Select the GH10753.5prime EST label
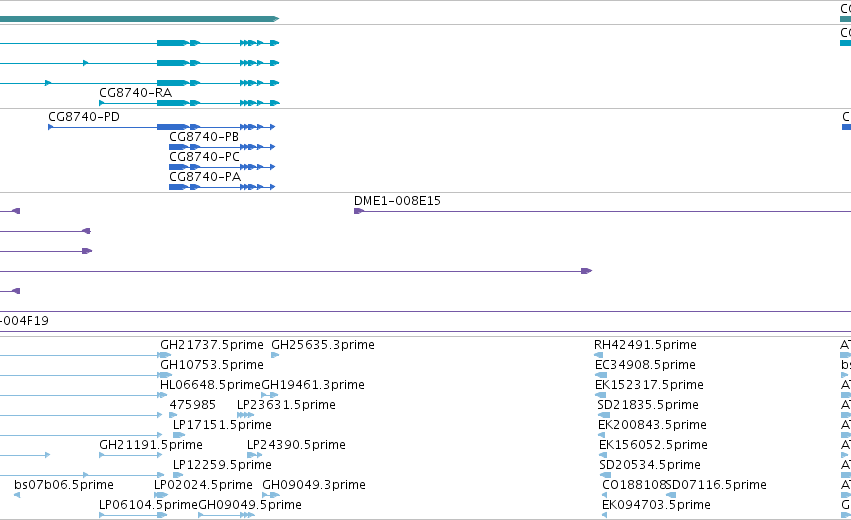This screenshot has width=851, height=520. pyautogui.click(x=212, y=365)
